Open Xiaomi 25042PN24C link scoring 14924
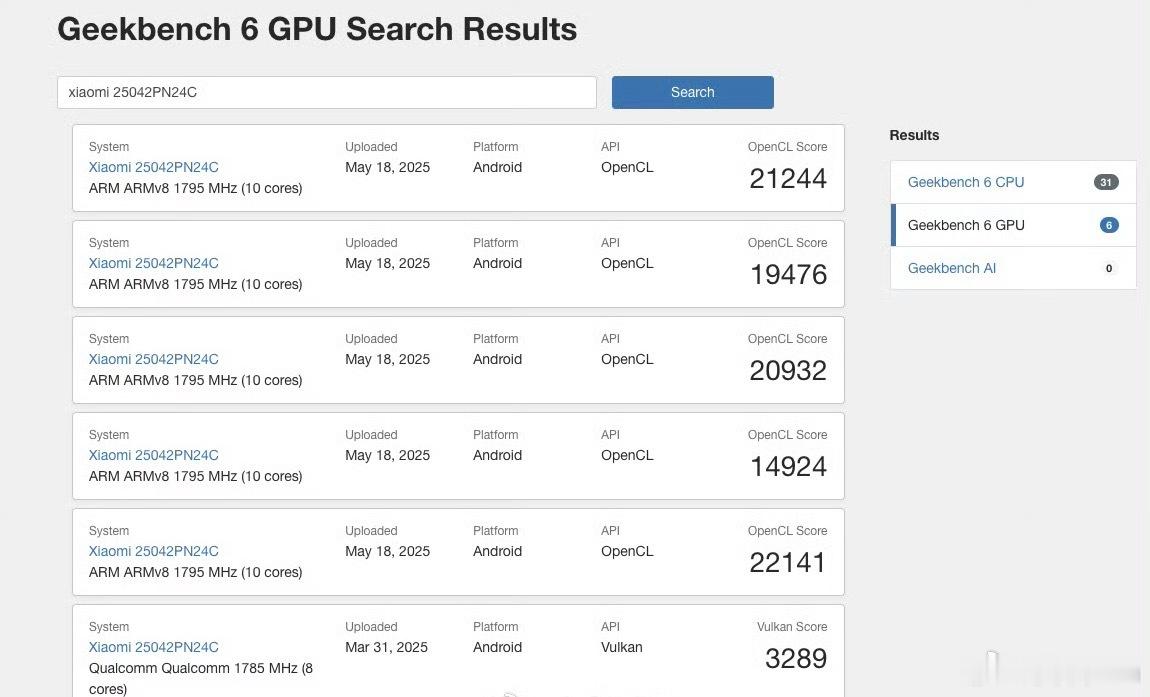 pyautogui.click(x=153, y=455)
